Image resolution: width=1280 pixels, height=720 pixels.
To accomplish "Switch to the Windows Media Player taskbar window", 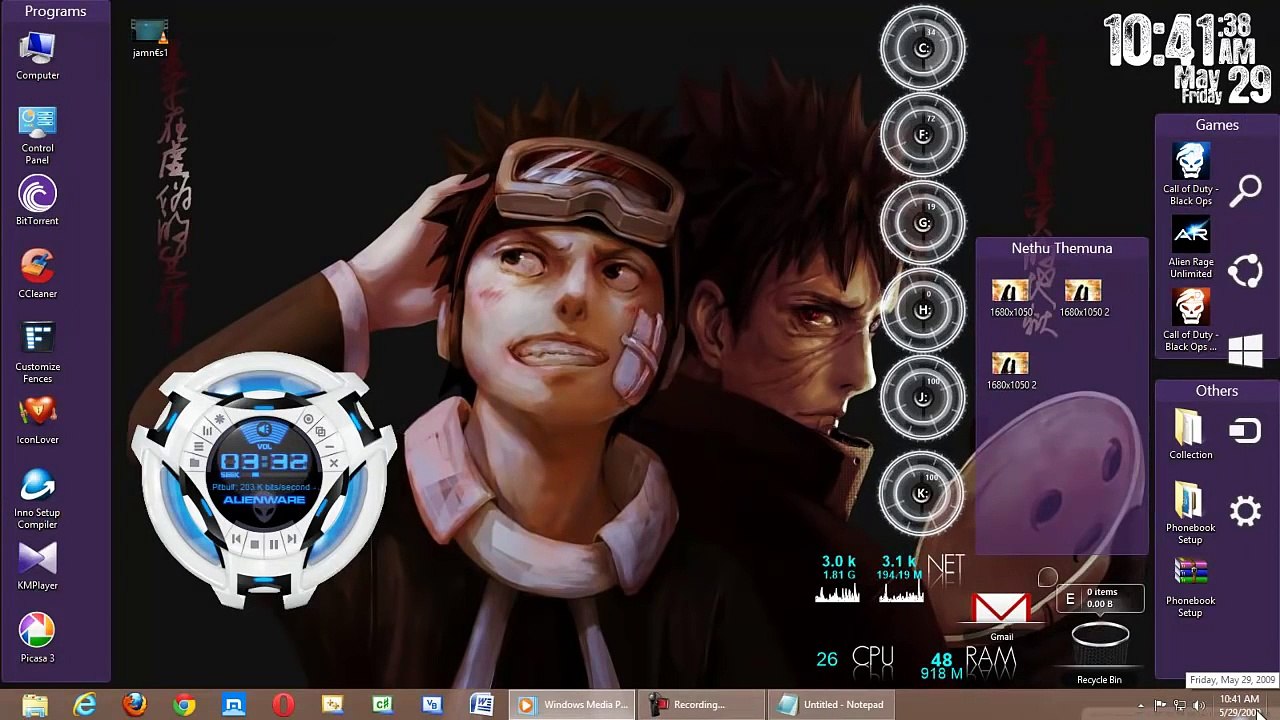I will pos(573,705).
